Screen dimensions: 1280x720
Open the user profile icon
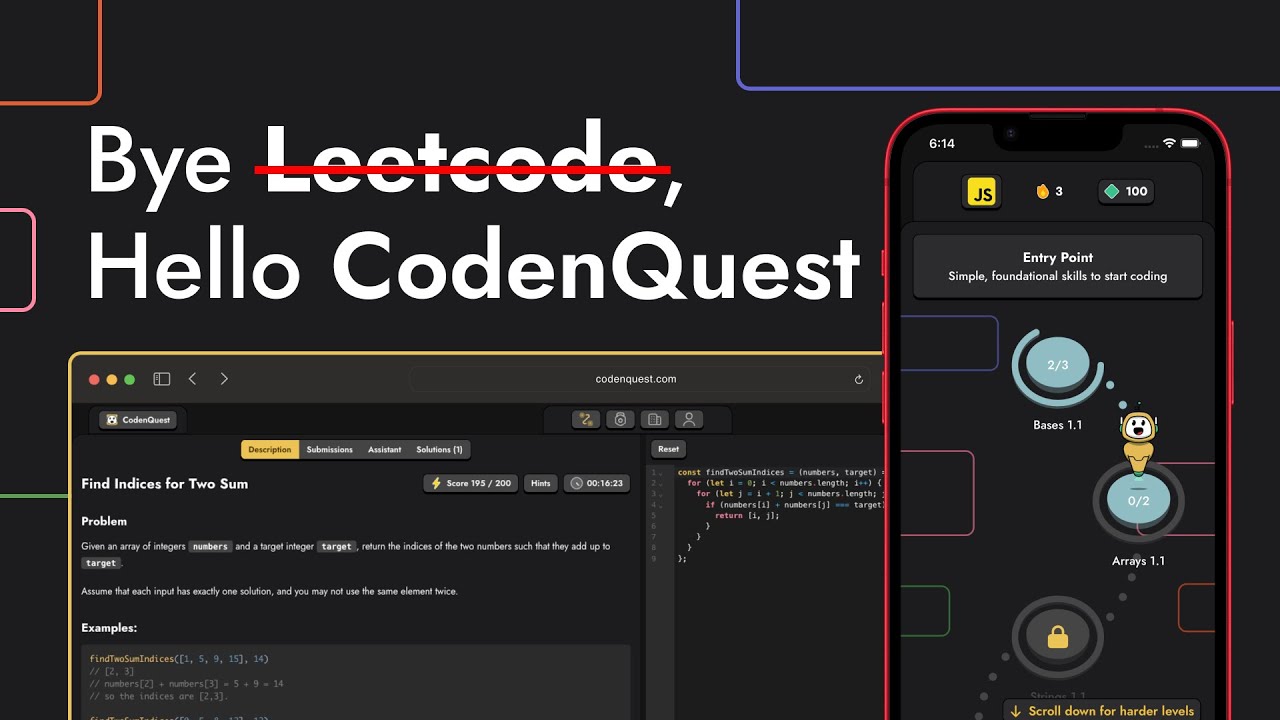point(688,420)
